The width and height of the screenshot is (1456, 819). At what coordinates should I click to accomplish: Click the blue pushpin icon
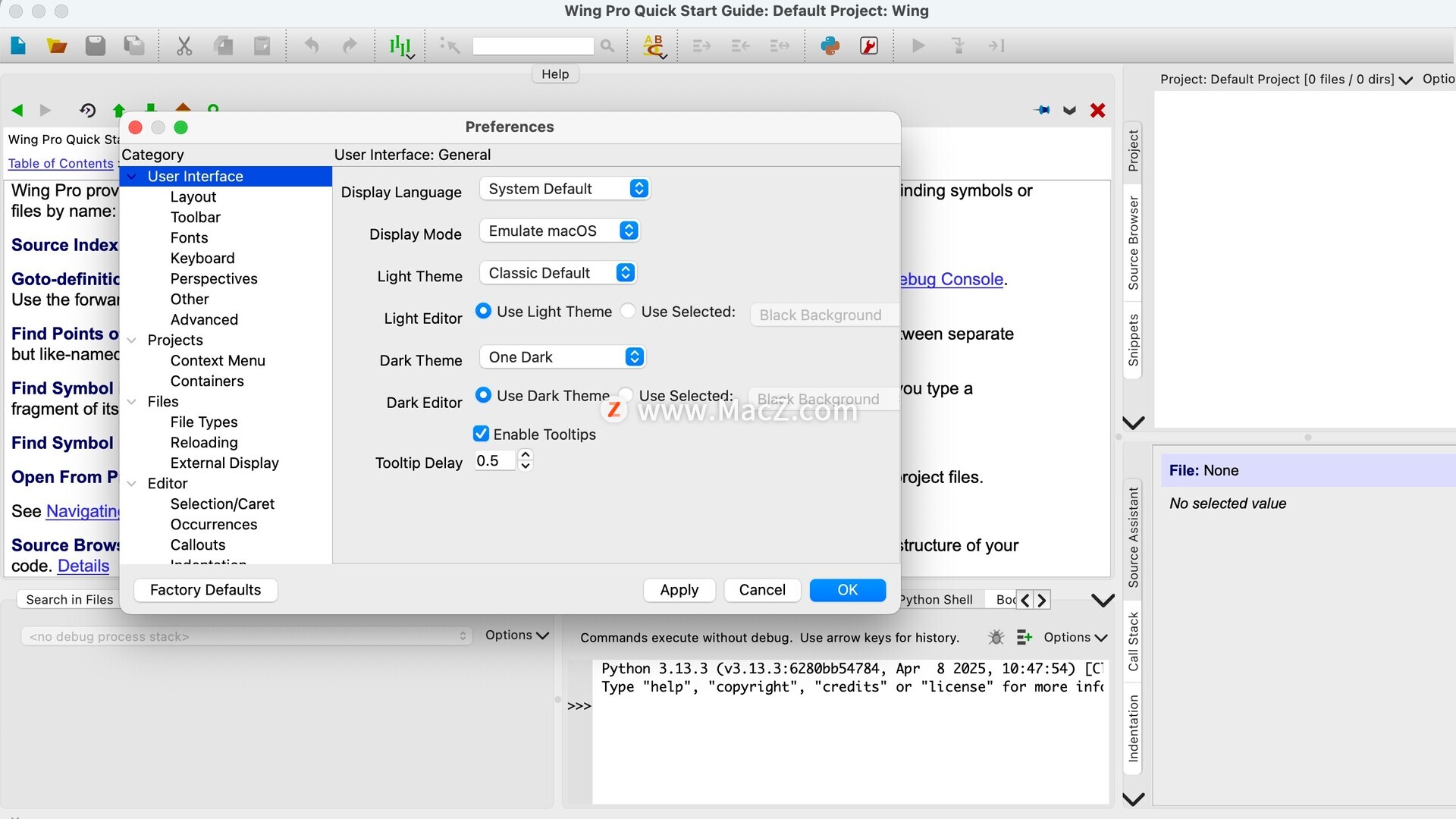1043,110
